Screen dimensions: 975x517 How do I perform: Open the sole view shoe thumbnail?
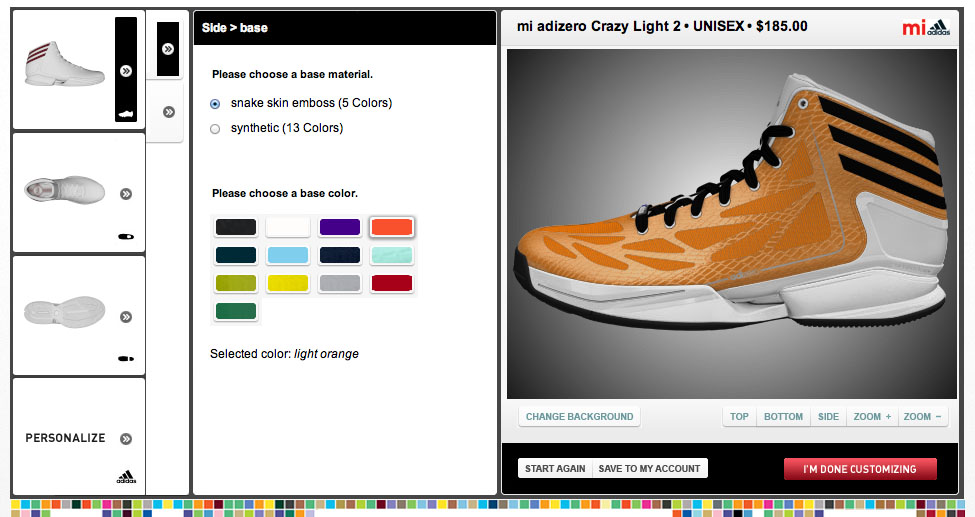(65, 311)
